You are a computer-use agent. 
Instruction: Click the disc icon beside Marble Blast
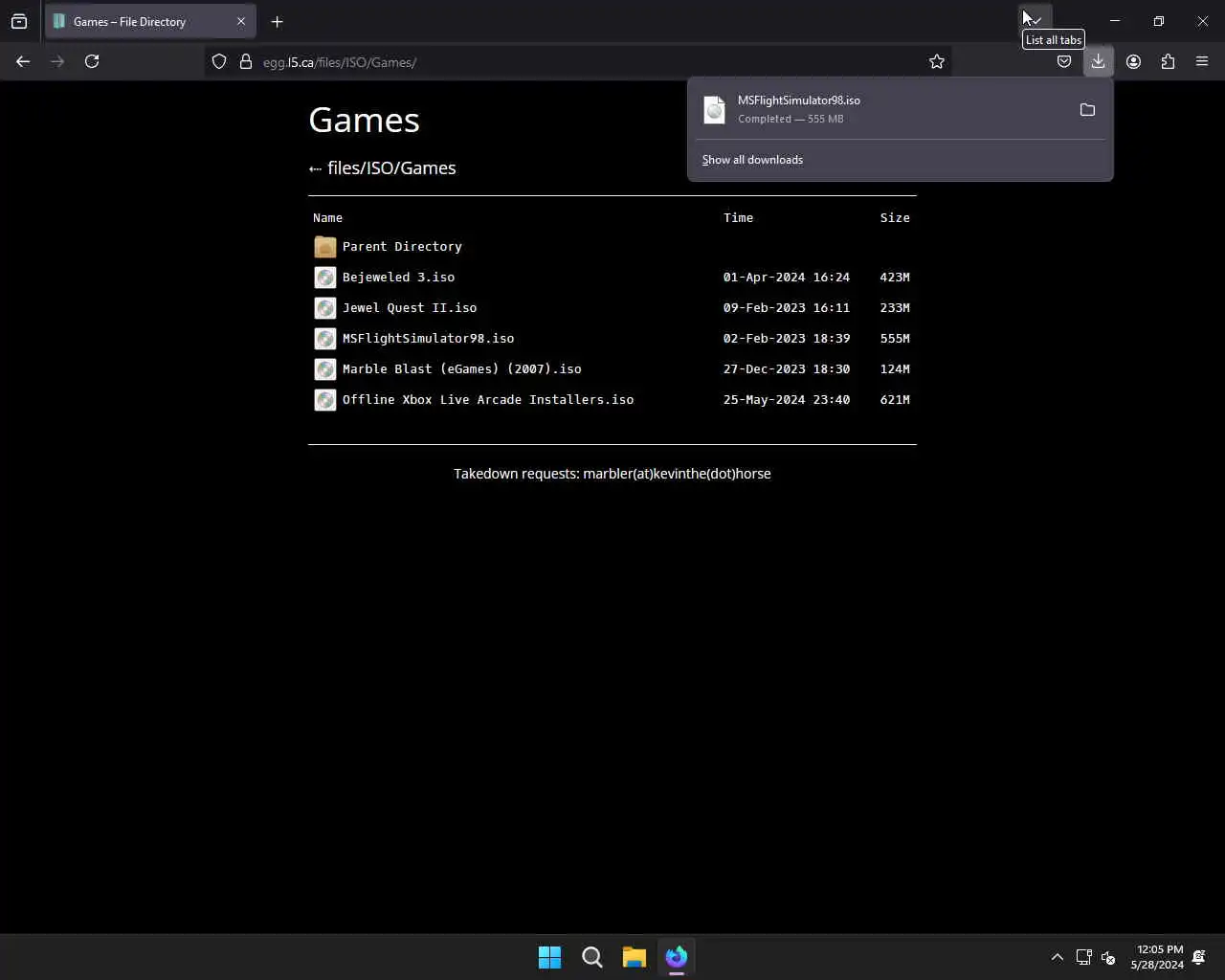[x=325, y=369]
